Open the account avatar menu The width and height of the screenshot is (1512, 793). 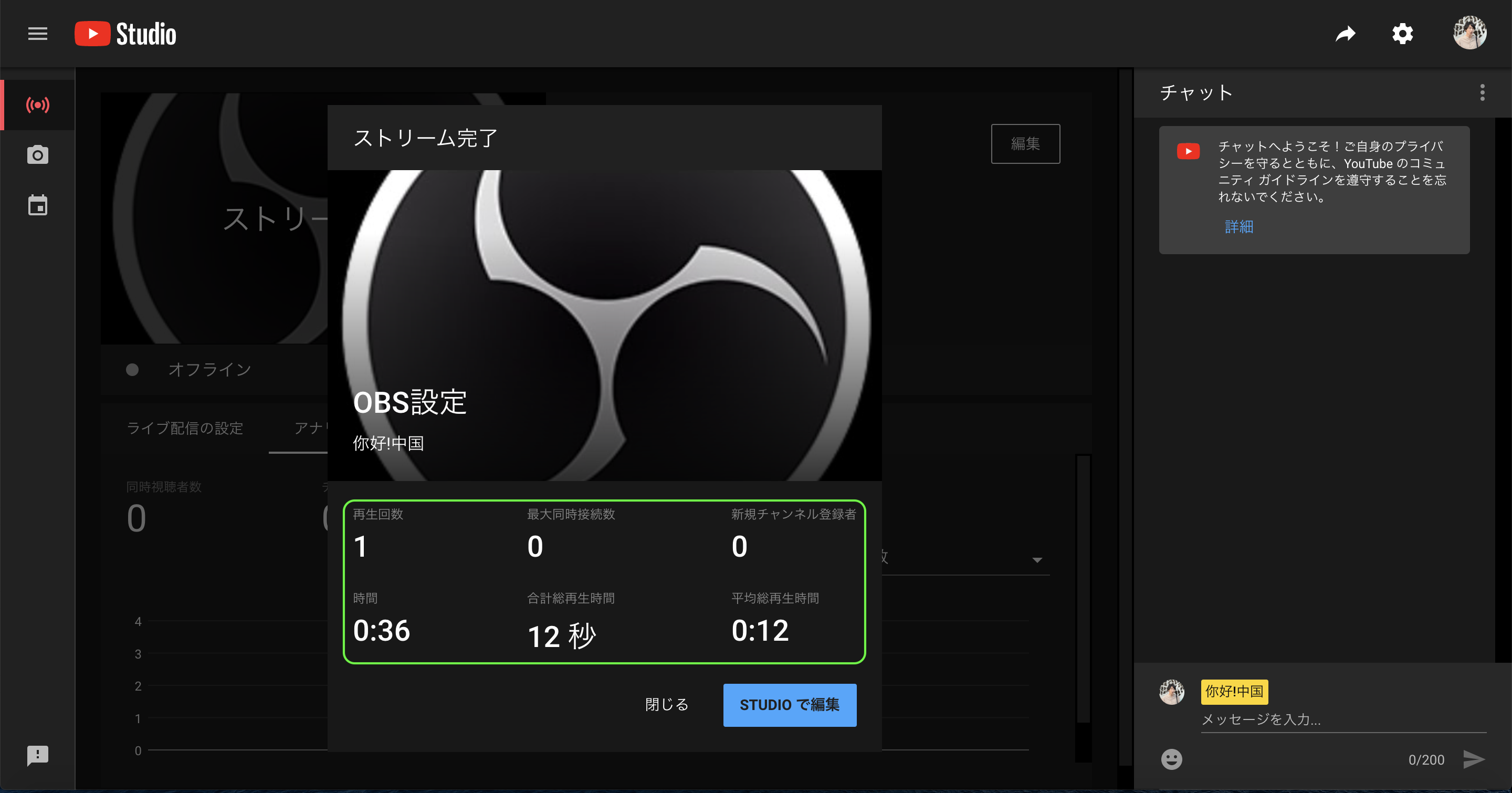[1469, 33]
